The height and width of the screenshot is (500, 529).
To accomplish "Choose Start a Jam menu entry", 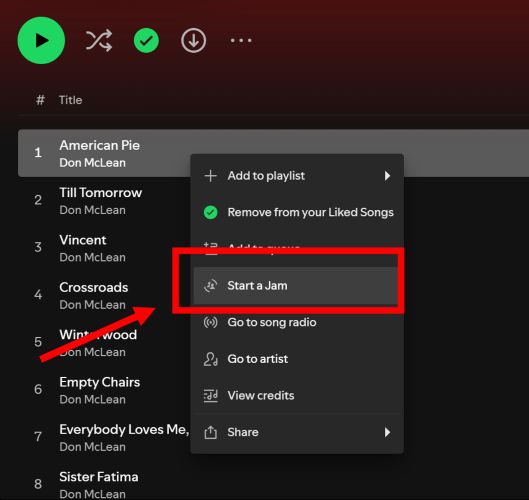I will [x=296, y=286].
